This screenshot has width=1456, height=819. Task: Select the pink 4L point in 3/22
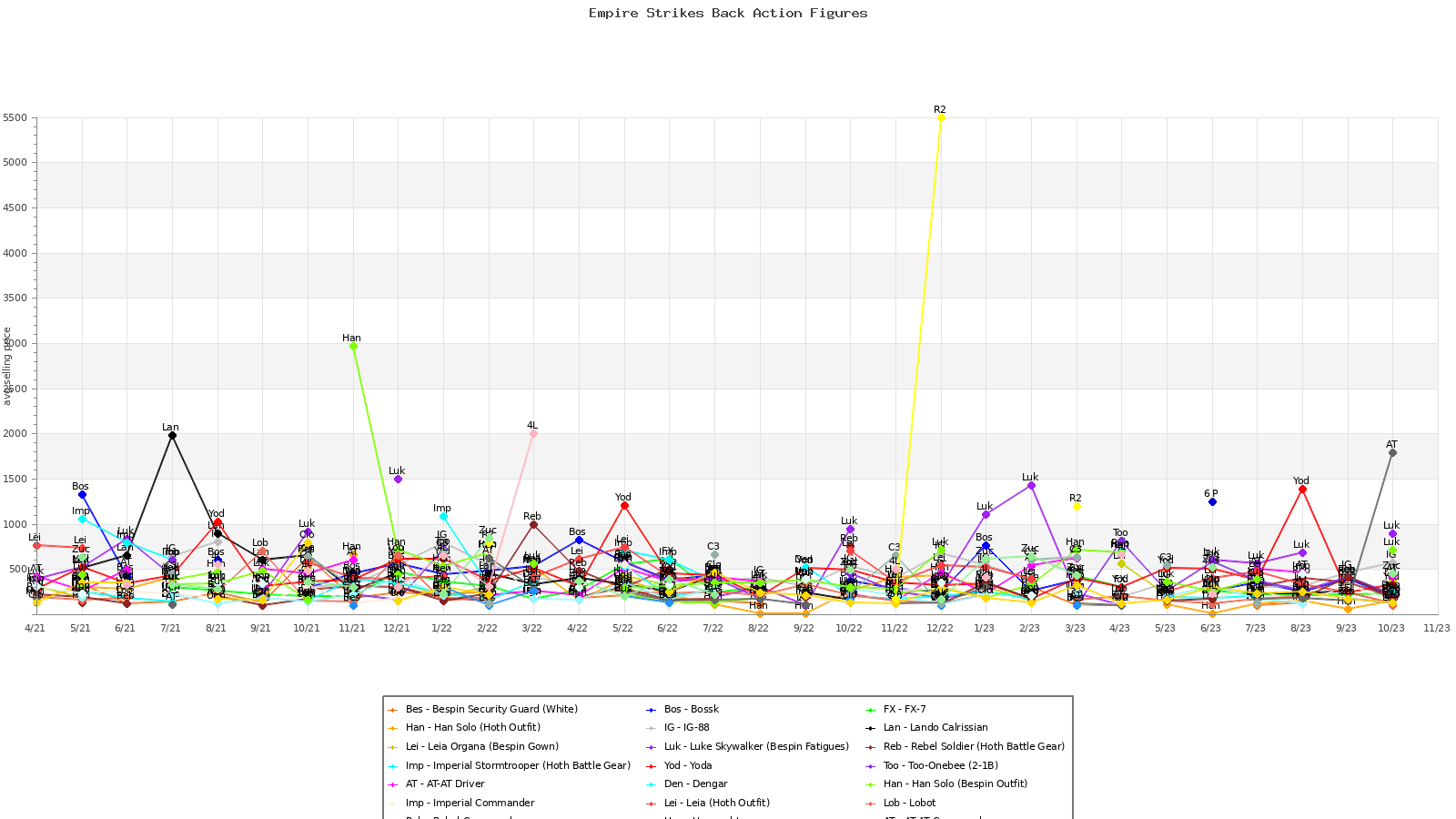click(x=533, y=433)
